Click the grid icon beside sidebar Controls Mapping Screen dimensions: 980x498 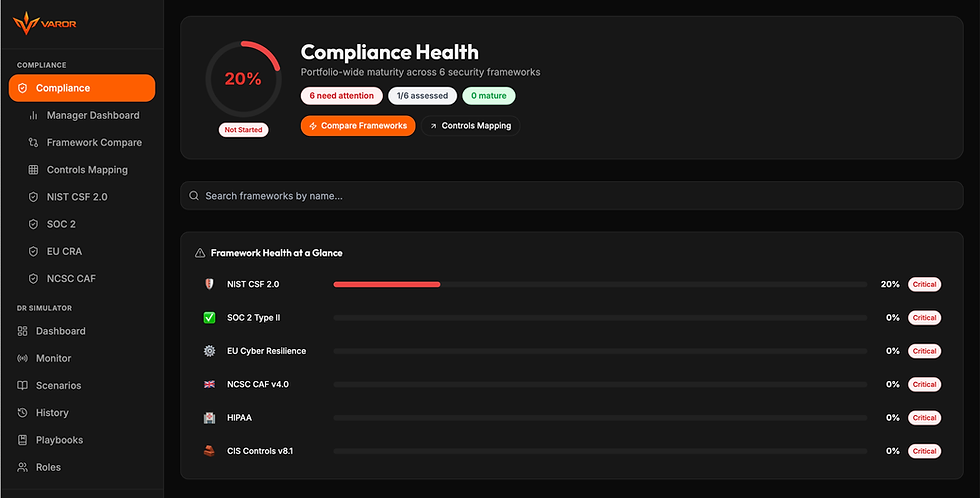click(34, 170)
